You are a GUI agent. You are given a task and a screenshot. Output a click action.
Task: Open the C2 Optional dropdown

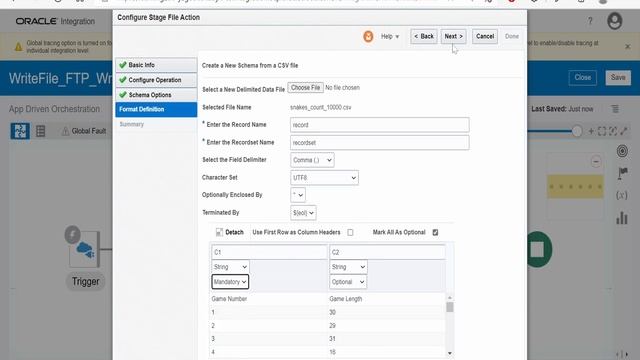(x=348, y=282)
